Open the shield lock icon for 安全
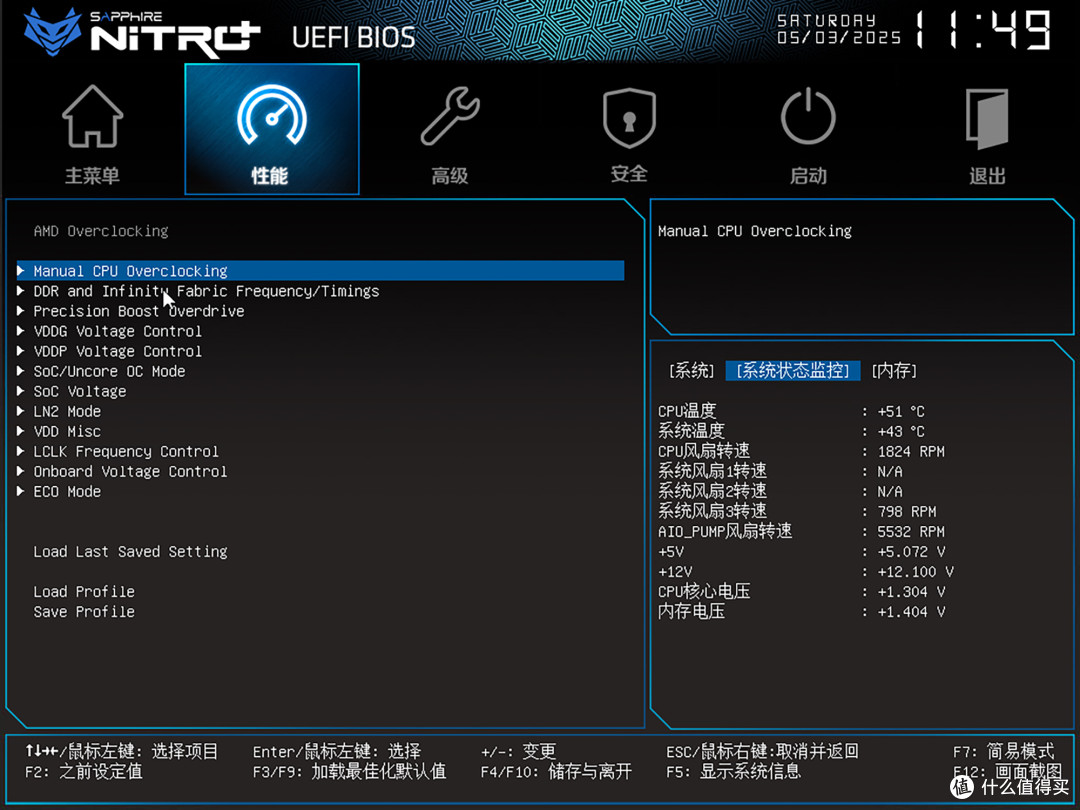 pyautogui.click(x=629, y=117)
